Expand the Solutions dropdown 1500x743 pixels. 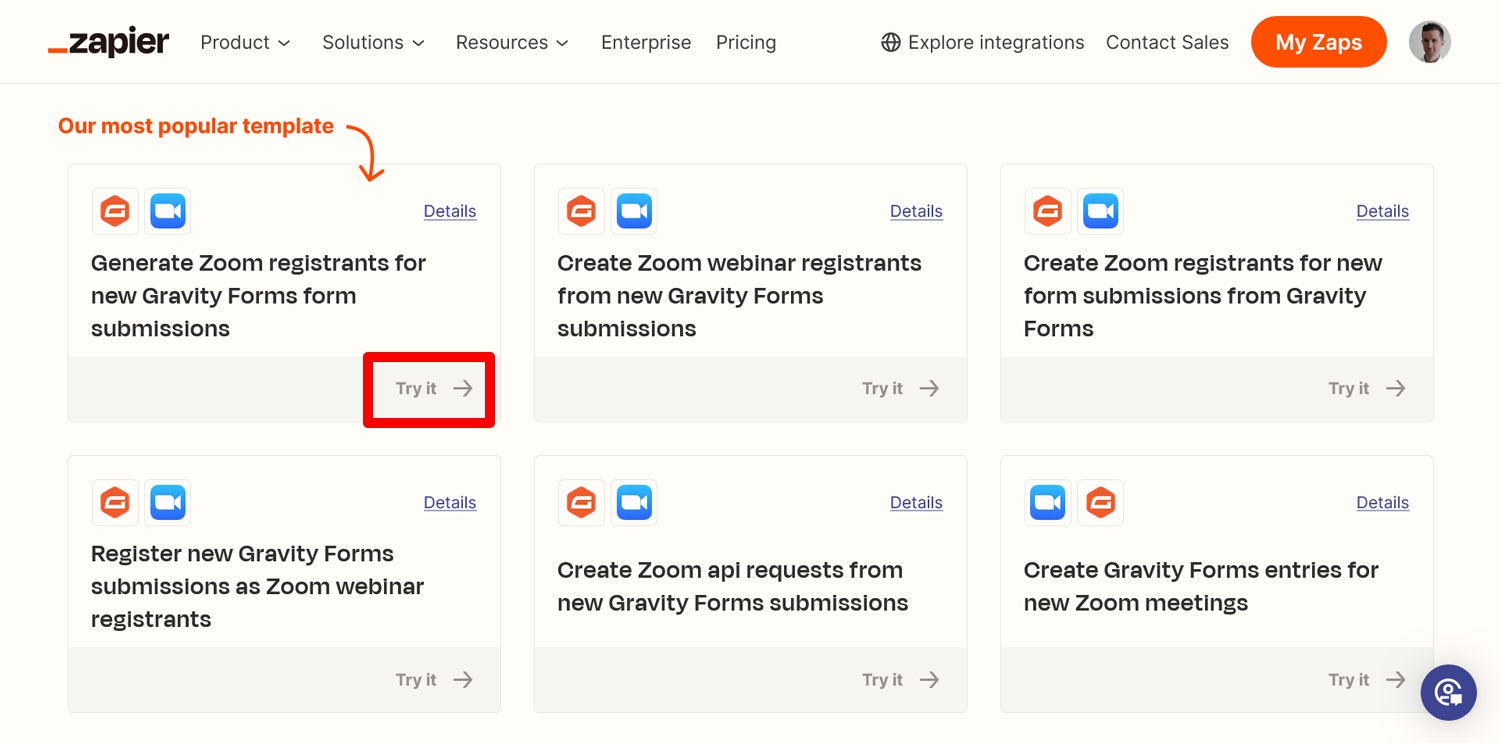click(373, 42)
